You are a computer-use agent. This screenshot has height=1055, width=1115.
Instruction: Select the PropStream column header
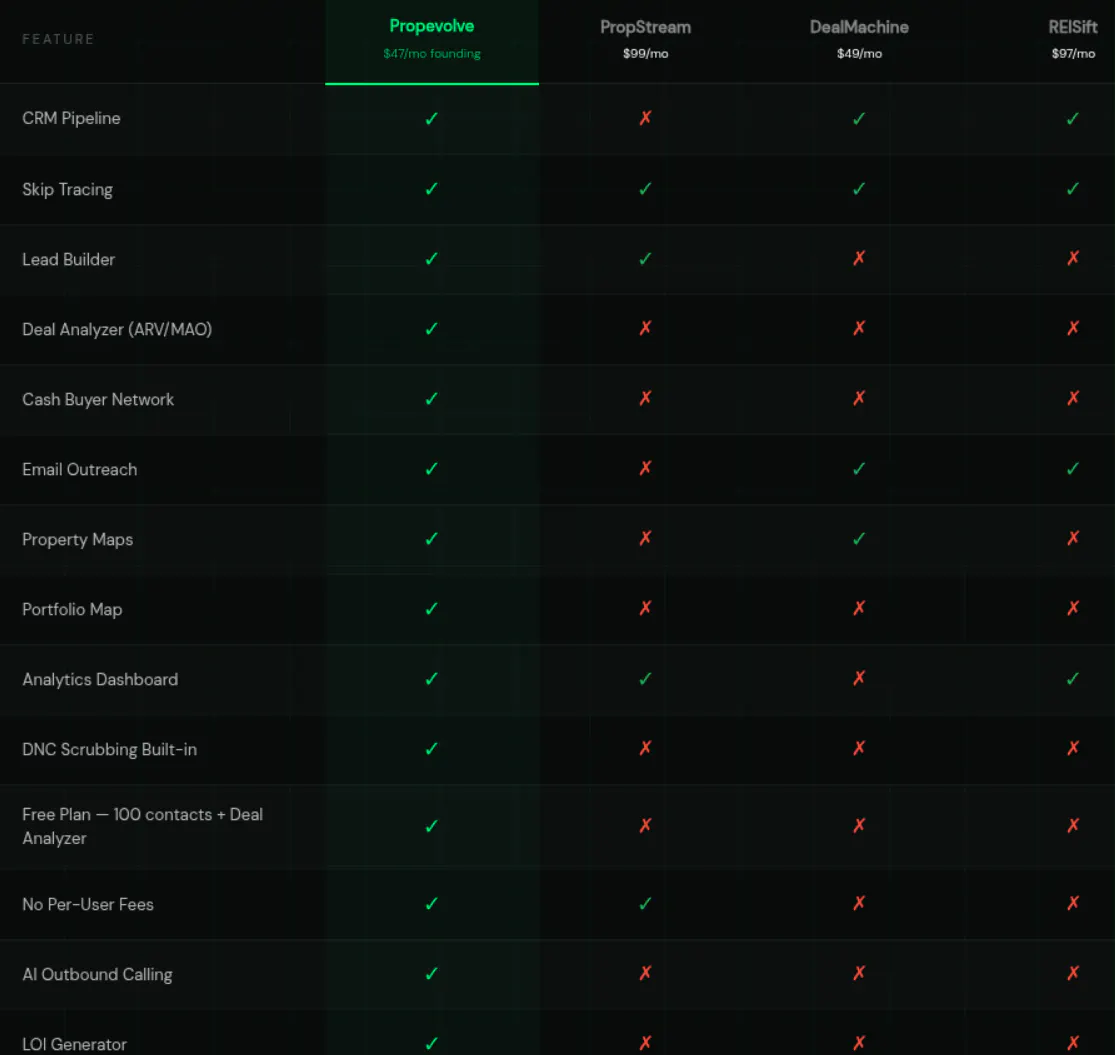[x=645, y=27]
